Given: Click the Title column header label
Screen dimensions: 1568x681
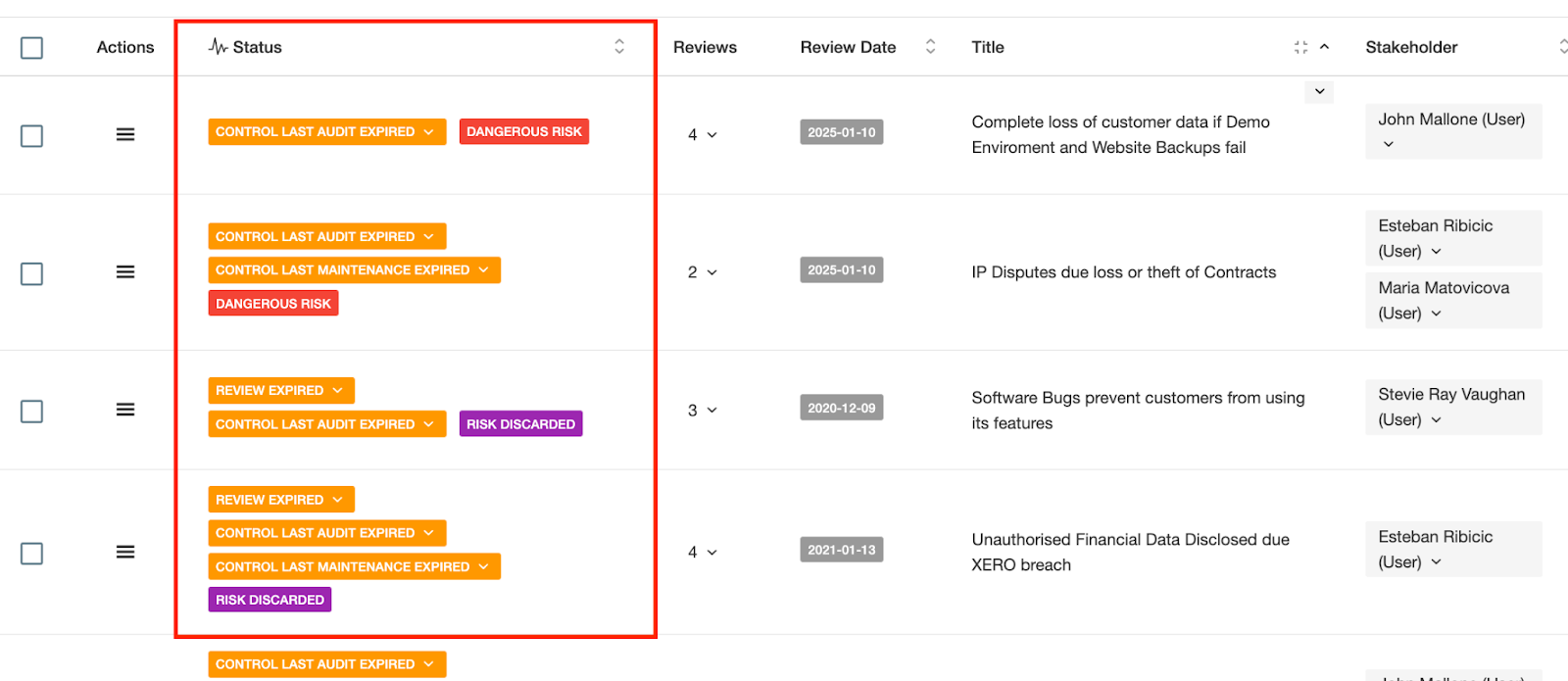Looking at the screenshot, I should (x=988, y=47).
